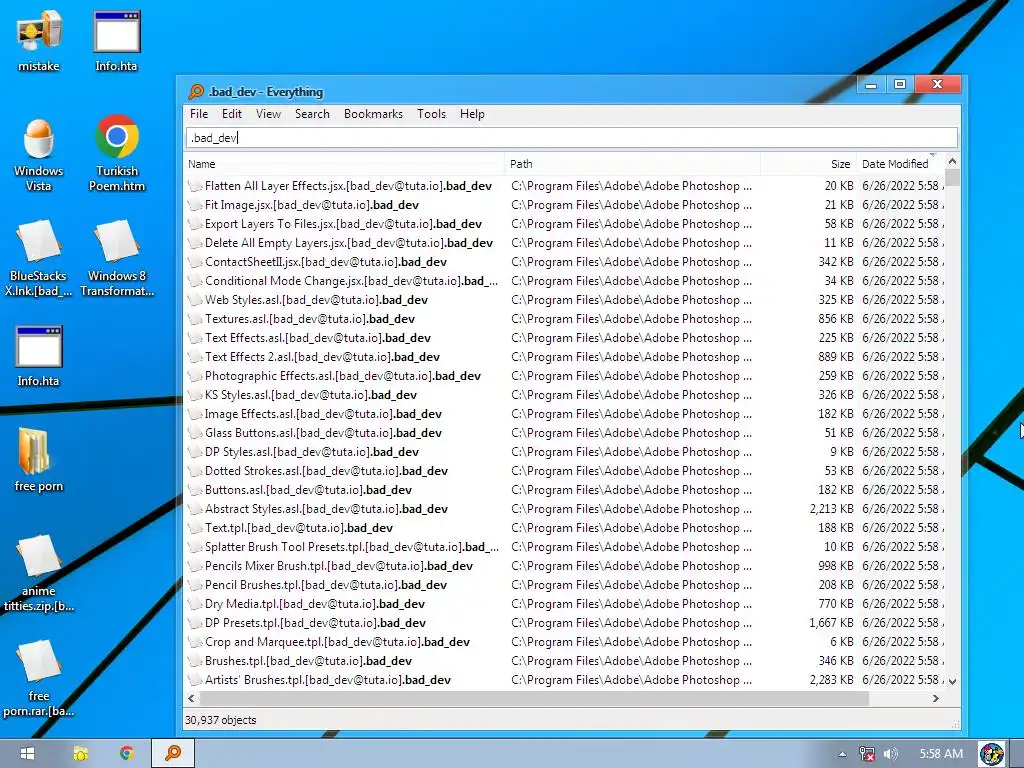Viewport: 1024px width, 768px height.
Task: Select DP Presets.tpl file row
Action: (x=565, y=623)
